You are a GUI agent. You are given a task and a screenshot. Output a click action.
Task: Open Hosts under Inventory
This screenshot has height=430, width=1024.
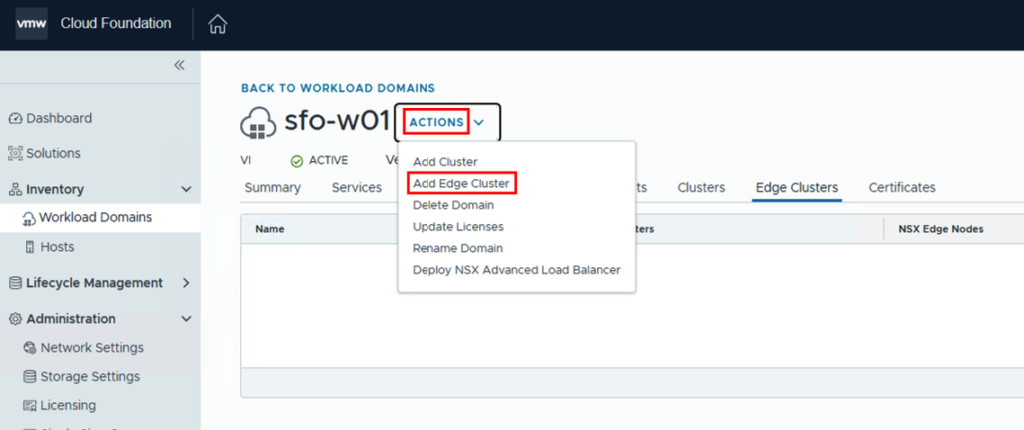pyautogui.click(x=57, y=247)
